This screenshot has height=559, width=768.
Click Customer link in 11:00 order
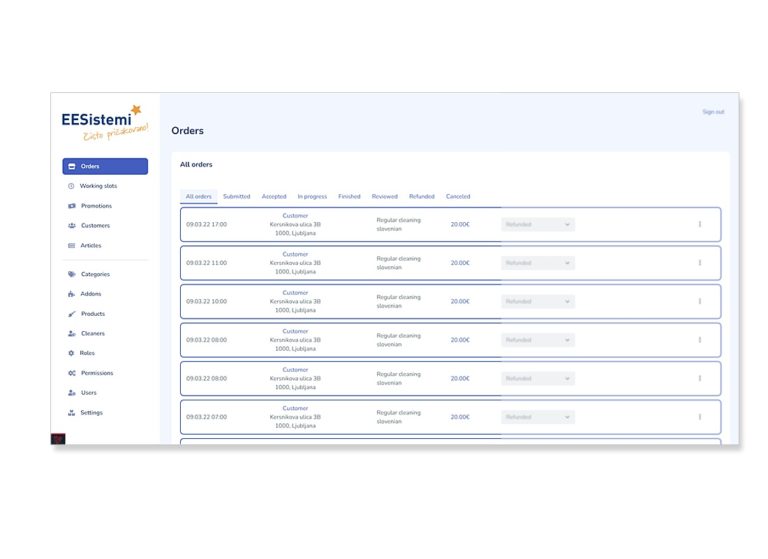coord(295,254)
